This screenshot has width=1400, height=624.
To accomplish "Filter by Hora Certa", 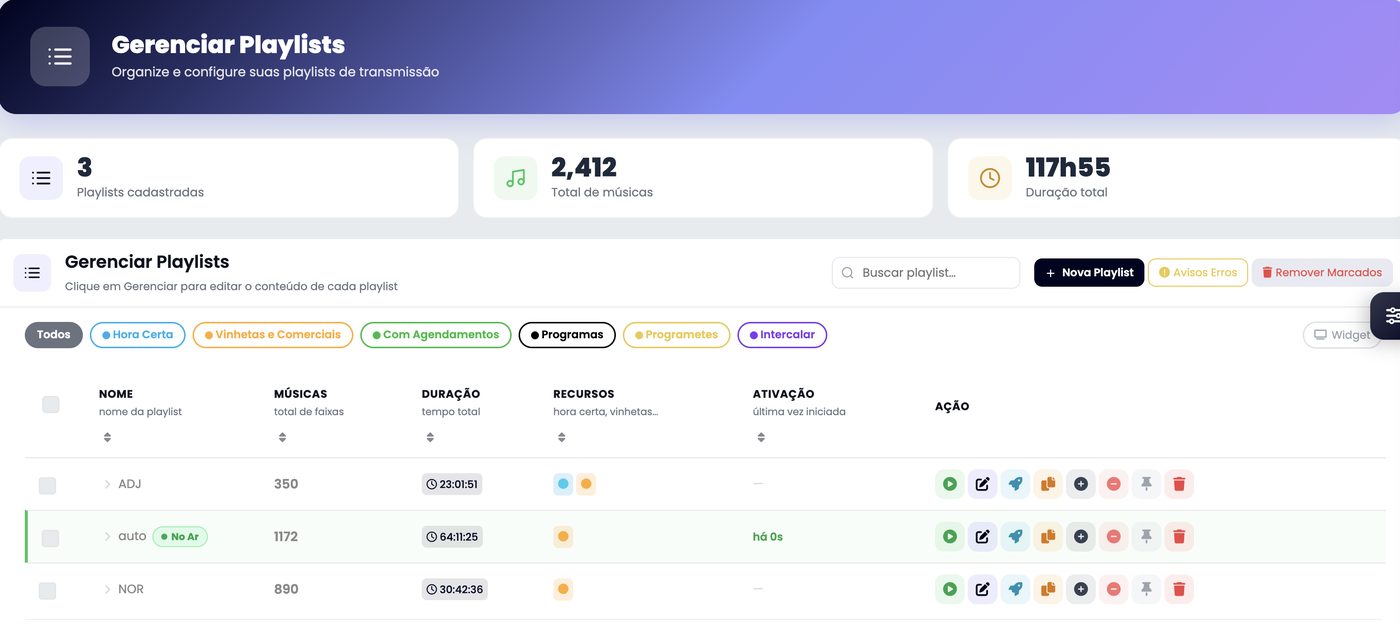I will pos(138,335).
